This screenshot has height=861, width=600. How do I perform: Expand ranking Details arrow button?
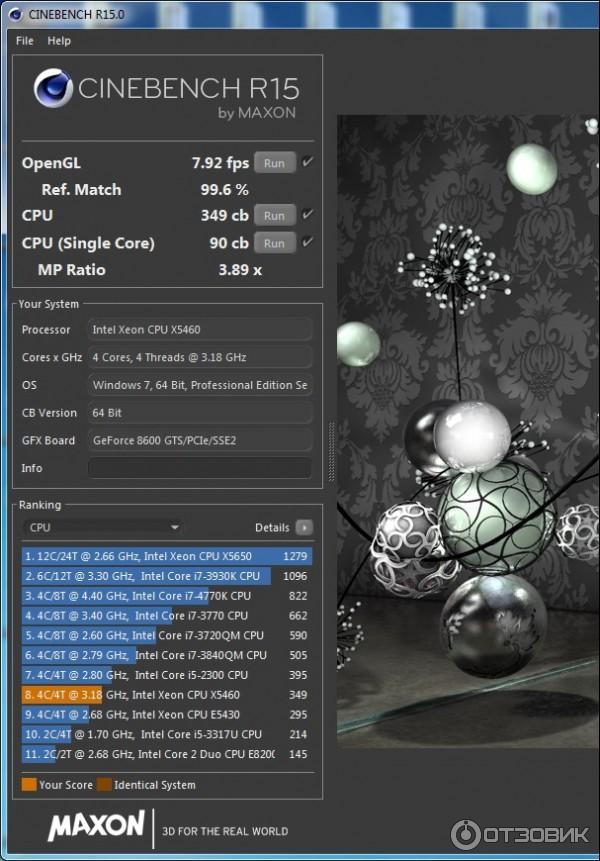[x=304, y=528]
